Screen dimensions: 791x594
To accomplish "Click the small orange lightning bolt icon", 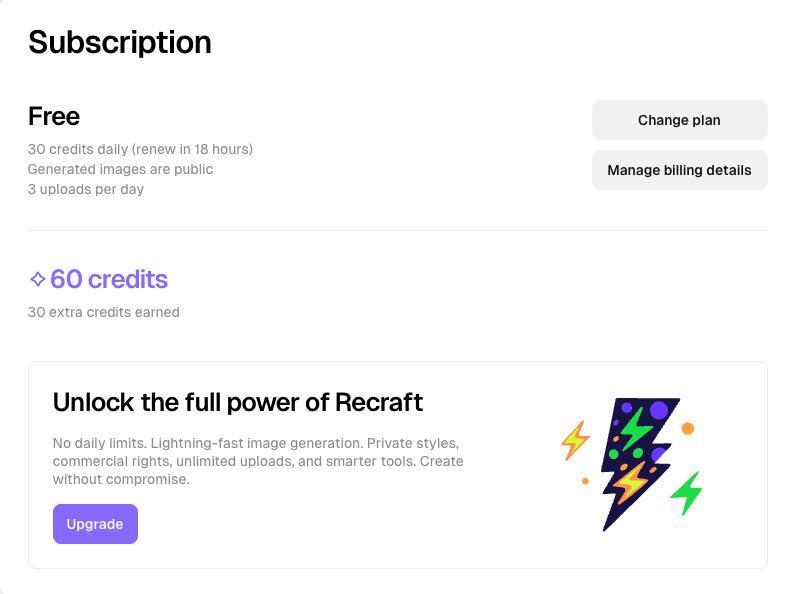I will pyautogui.click(x=575, y=440).
